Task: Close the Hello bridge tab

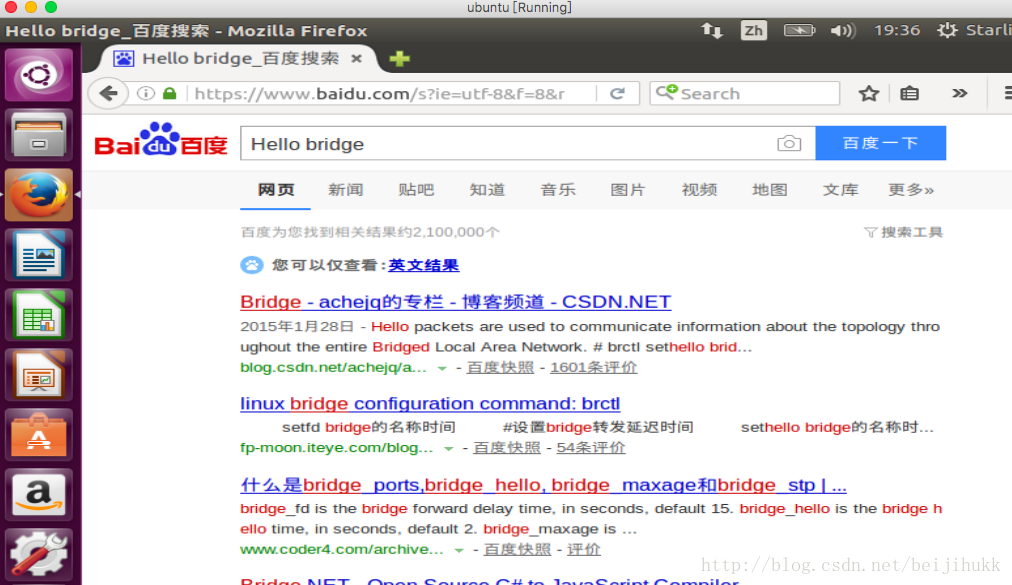Action: (x=356, y=59)
